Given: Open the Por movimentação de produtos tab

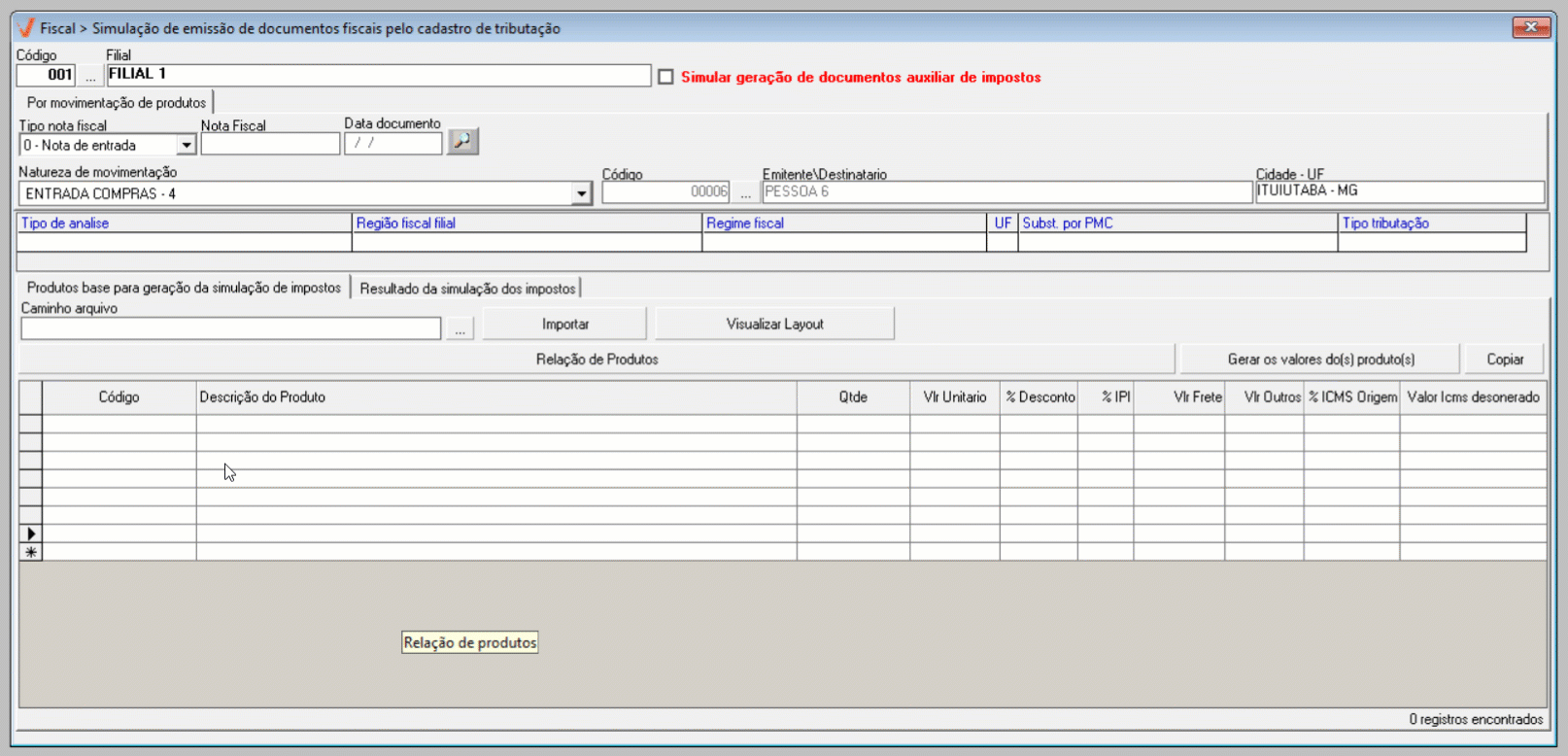Looking at the screenshot, I should click(116, 103).
